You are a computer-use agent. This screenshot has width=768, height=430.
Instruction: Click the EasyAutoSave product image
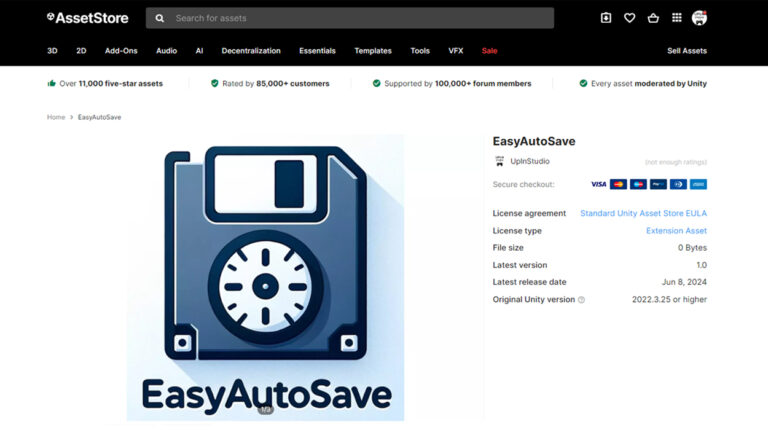[265, 278]
